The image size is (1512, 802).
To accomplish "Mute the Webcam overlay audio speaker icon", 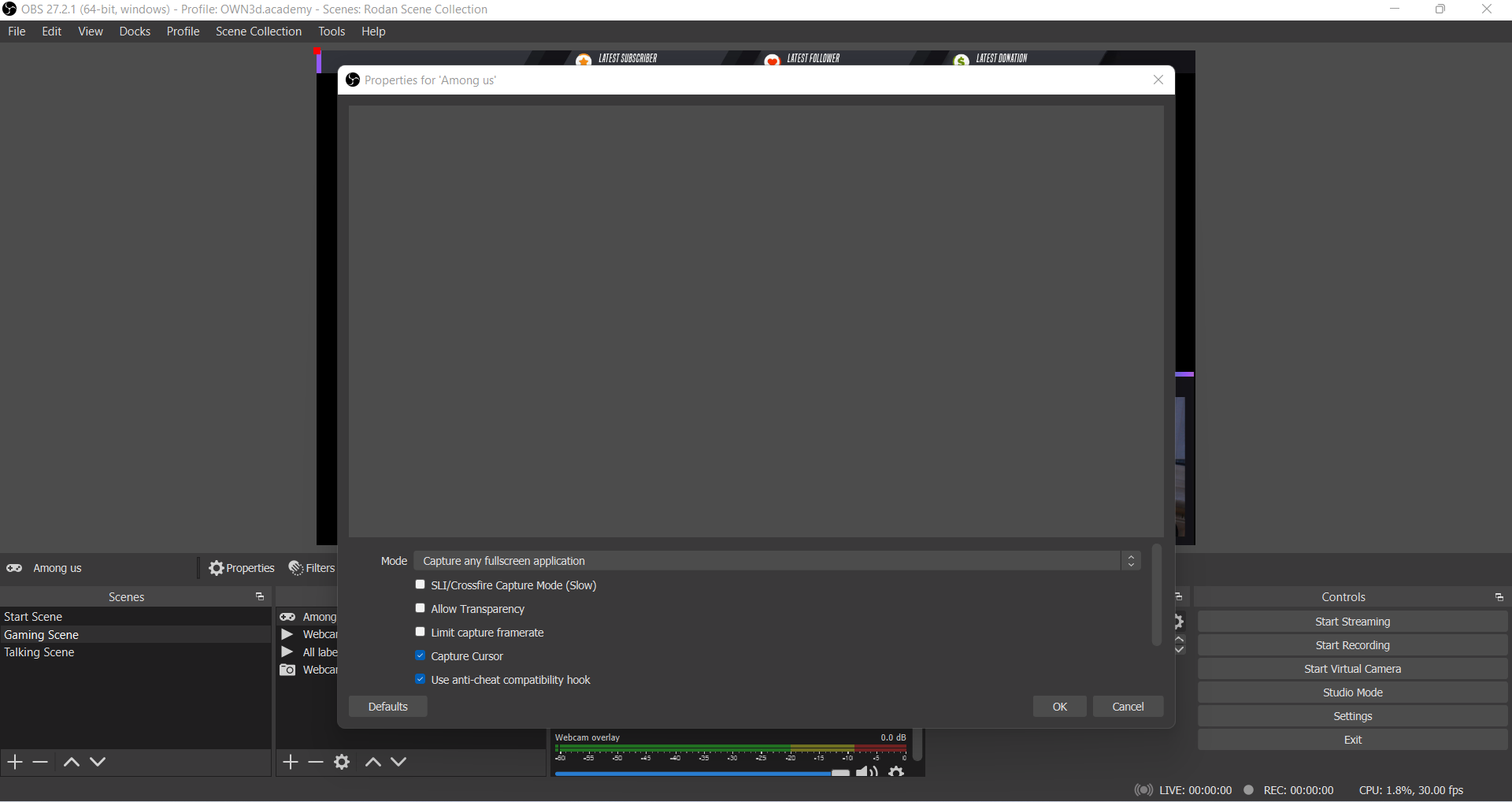I will pyautogui.click(x=866, y=771).
